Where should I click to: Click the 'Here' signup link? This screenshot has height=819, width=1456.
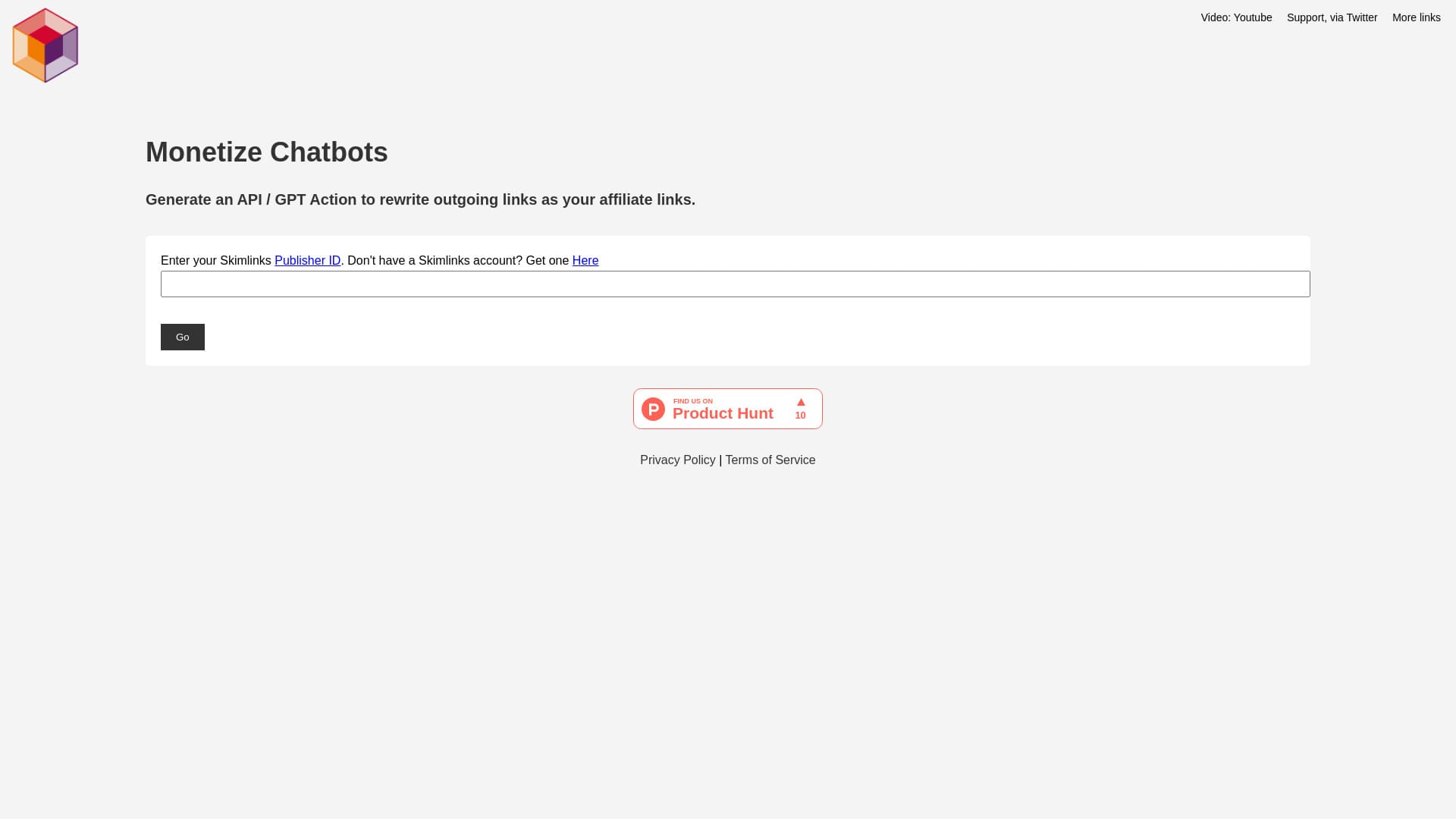pyautogui.click(x=585, y=261)
